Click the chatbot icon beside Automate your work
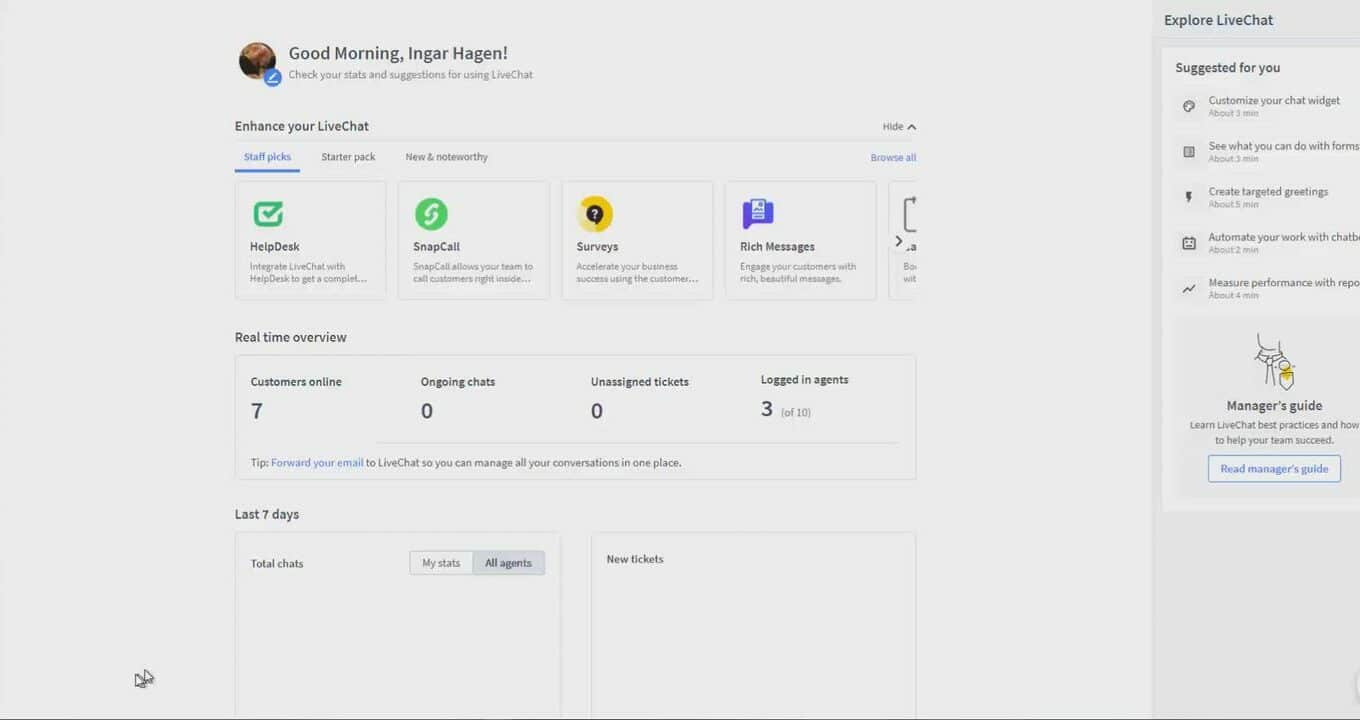Screen dimensions: 1360x720 coord(1189,243)
